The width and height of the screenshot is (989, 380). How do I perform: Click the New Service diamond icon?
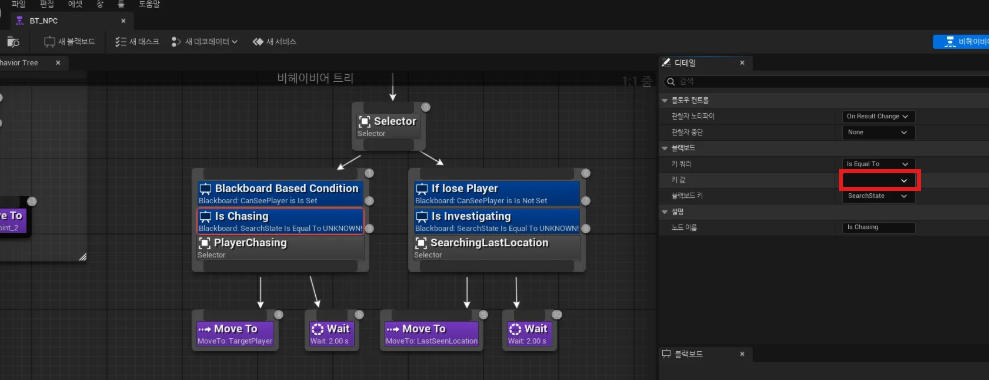257,42
